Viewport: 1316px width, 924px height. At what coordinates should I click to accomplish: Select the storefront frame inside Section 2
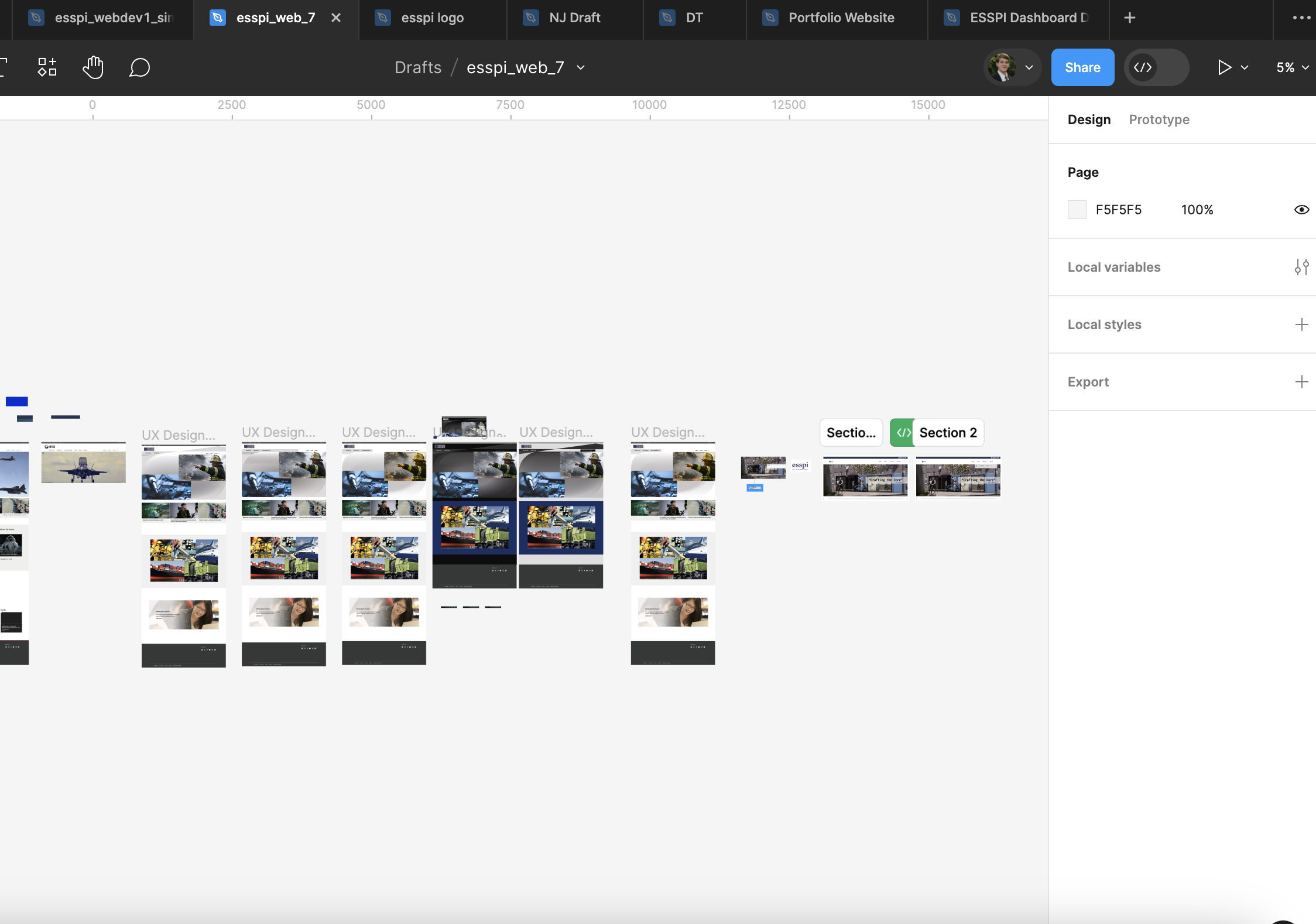958,477
